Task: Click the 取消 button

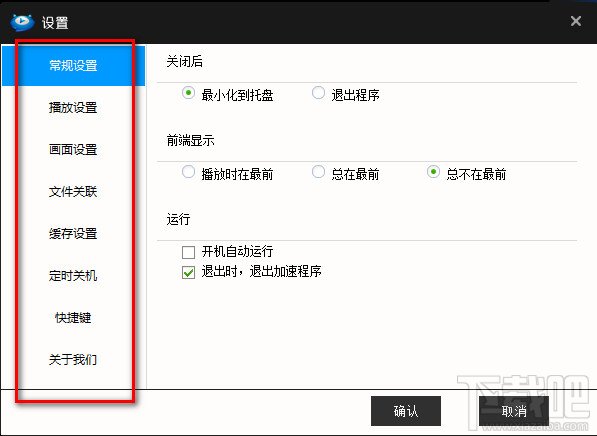Action: [514, 411]
